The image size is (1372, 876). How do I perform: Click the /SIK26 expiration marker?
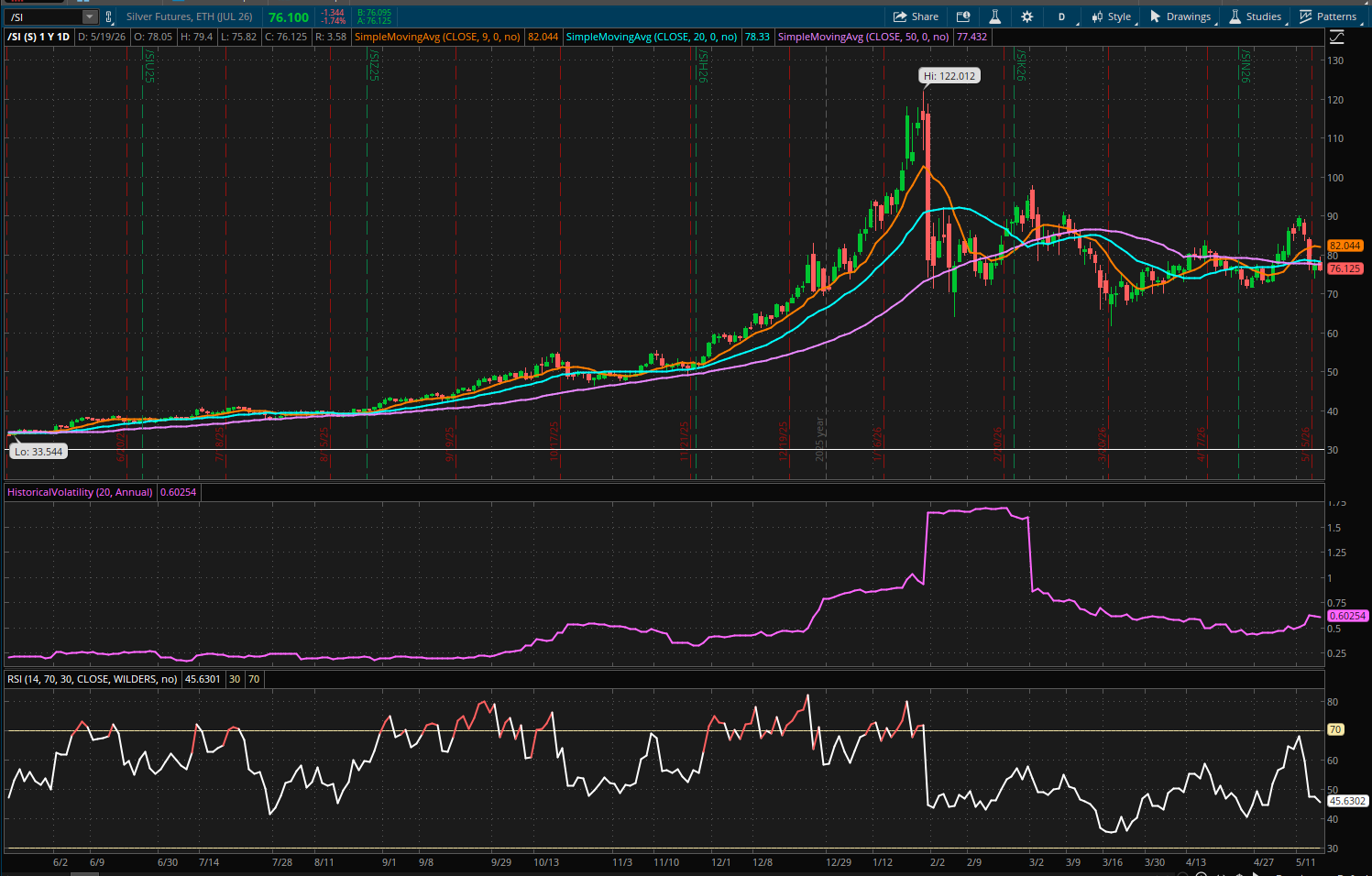[x=1020, y=66]
